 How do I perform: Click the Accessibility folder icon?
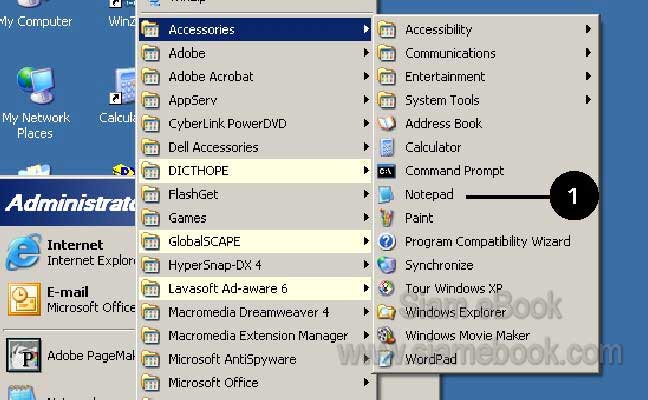click(x=386, y=30)
